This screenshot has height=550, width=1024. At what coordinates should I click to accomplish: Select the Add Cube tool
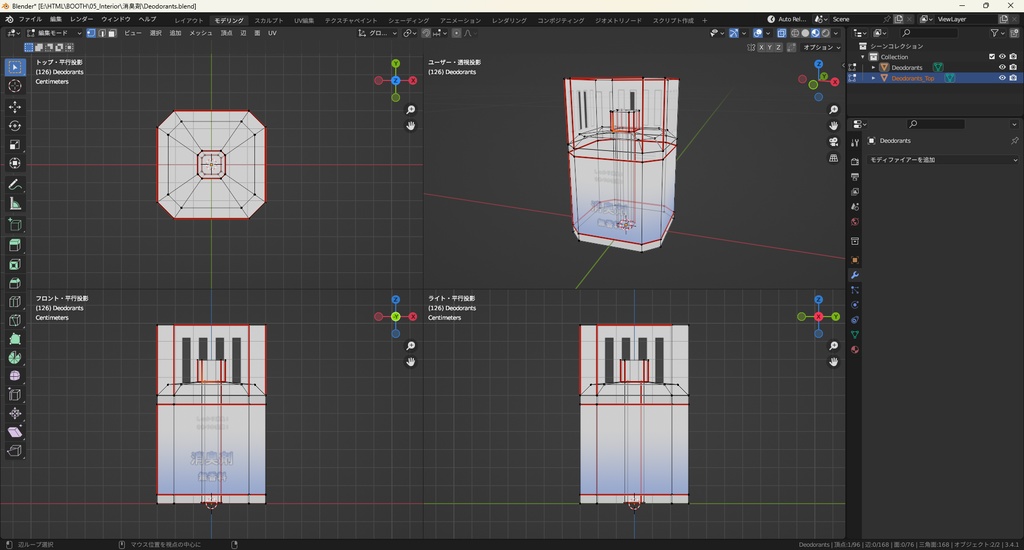[x=15, y=225]
